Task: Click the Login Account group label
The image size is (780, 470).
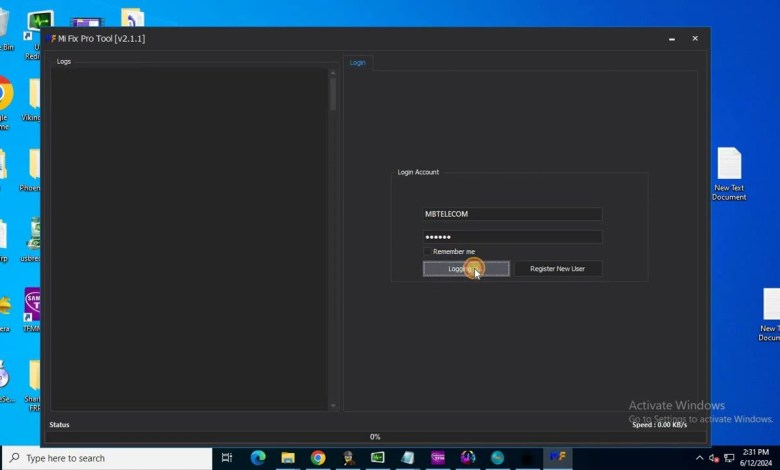Action: [418, 172]
